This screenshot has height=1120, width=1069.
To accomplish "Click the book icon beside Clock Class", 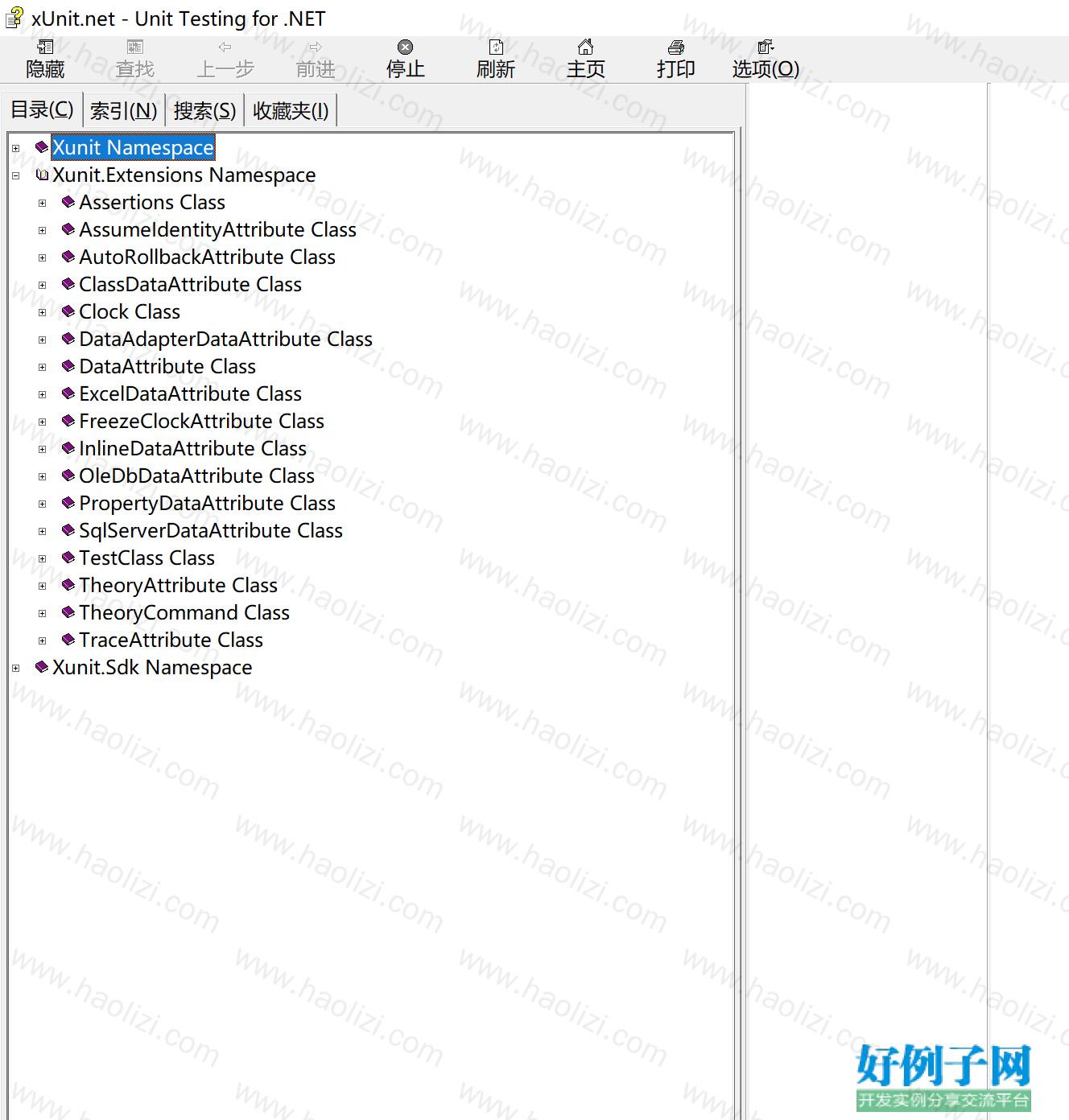I will click(68, 311).
